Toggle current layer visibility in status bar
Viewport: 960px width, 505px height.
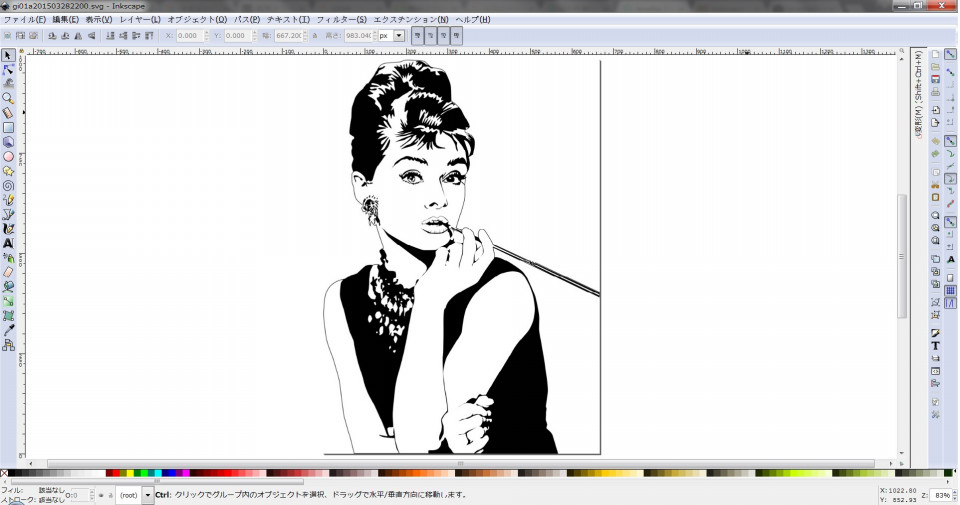101,495
